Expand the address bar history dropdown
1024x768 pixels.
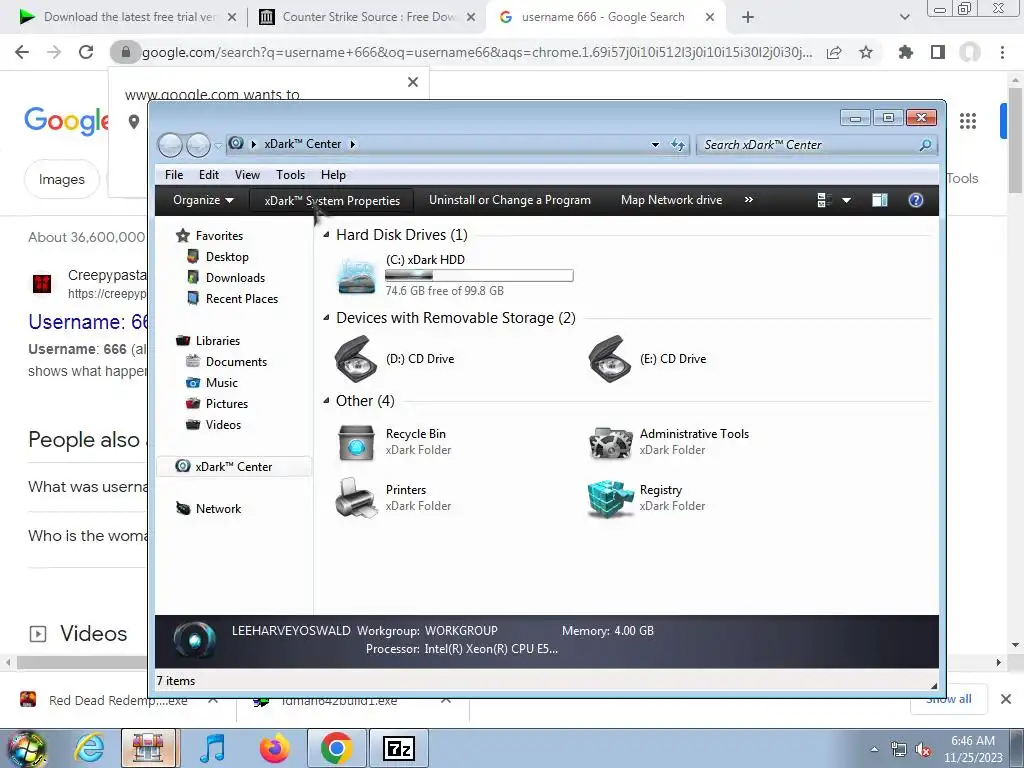coord(655,145)
